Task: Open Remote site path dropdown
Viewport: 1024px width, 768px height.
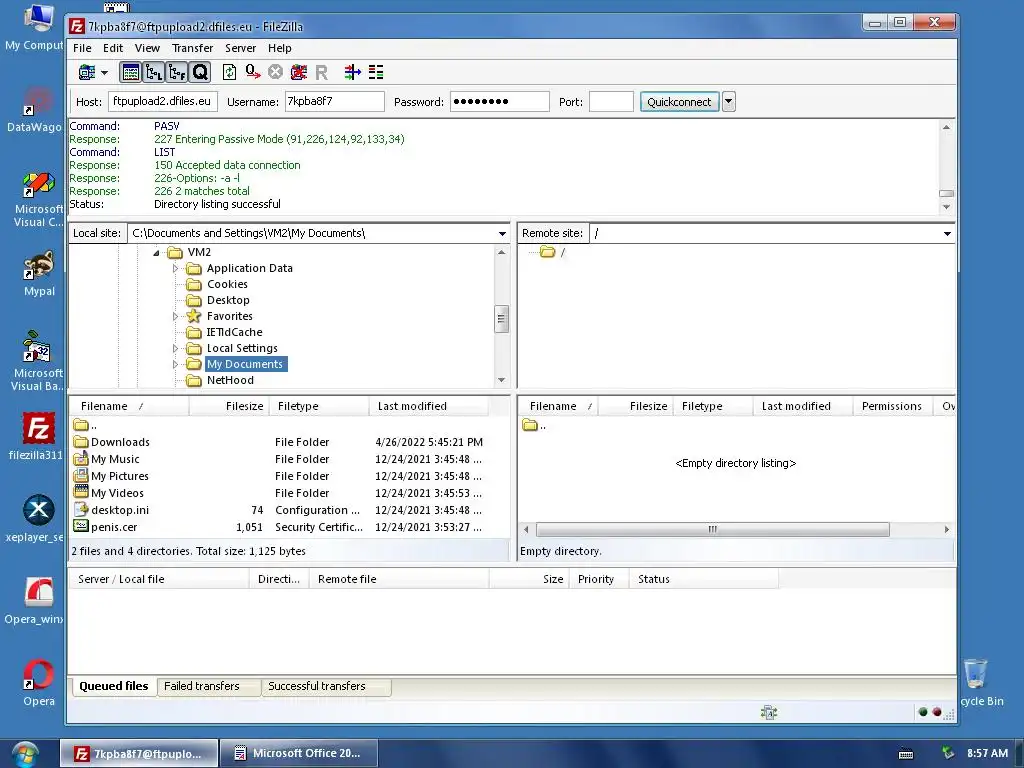Action: (x=947, y=234)
